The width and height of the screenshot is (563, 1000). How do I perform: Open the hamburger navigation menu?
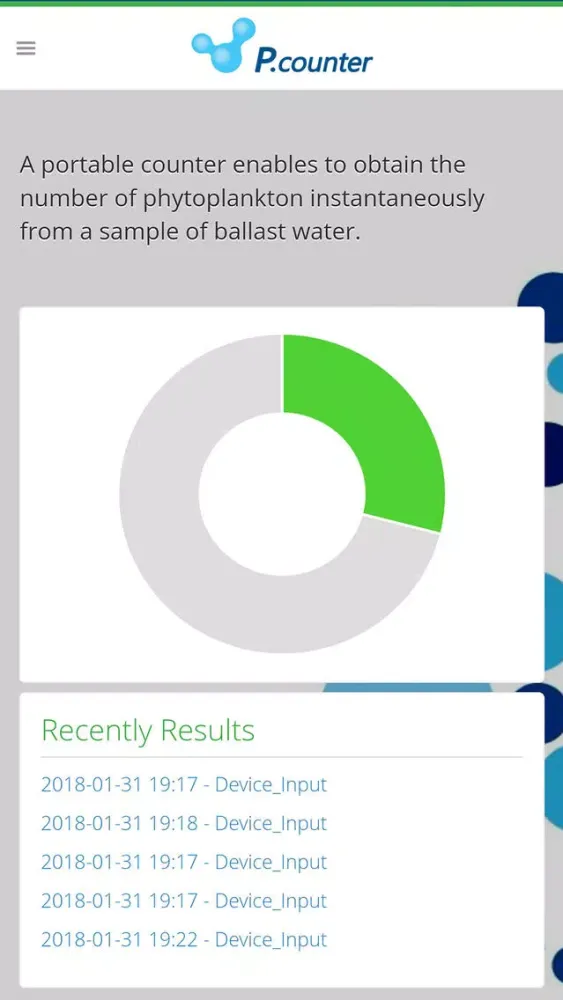click(x=26, y=48)
